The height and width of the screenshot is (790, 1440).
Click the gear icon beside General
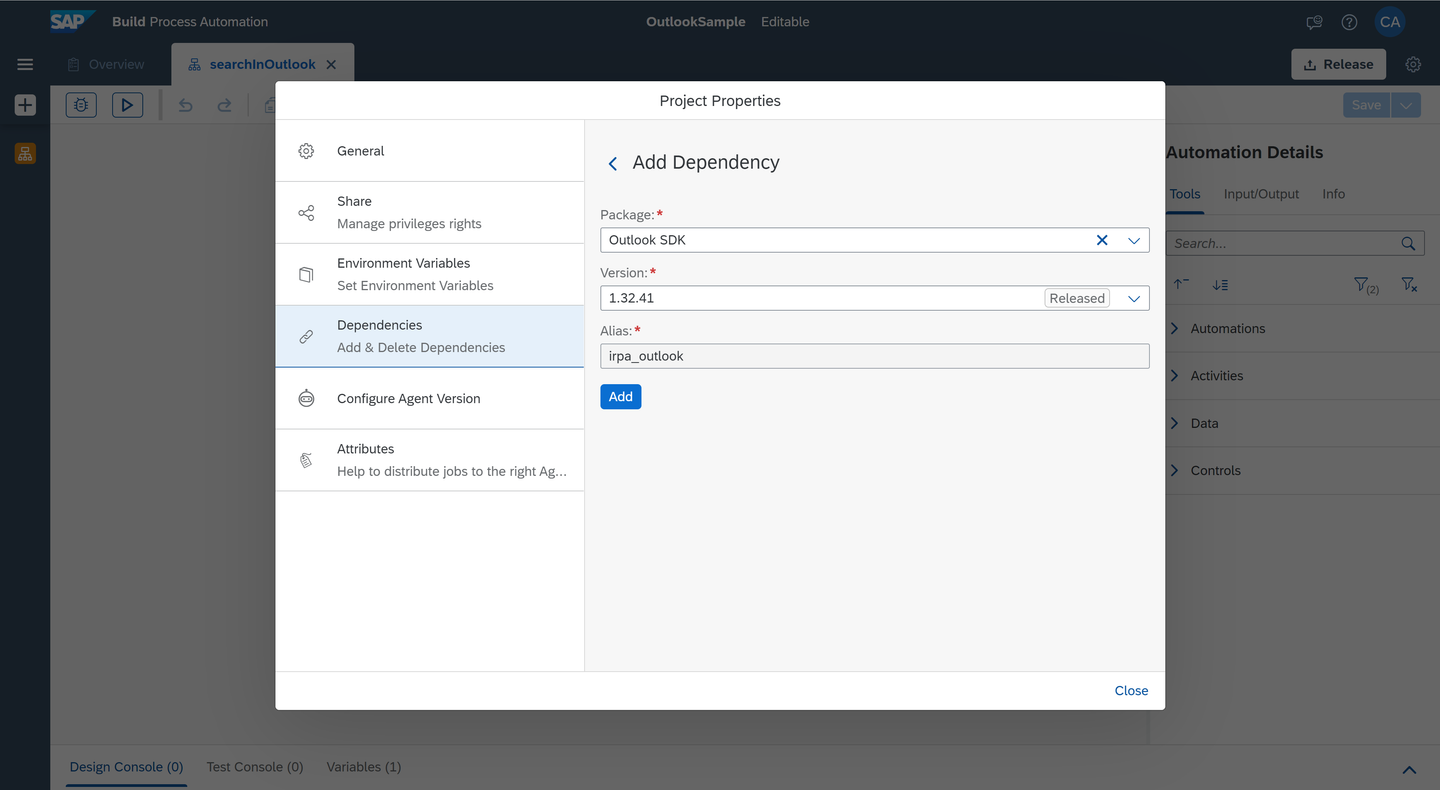coord(306,151)
